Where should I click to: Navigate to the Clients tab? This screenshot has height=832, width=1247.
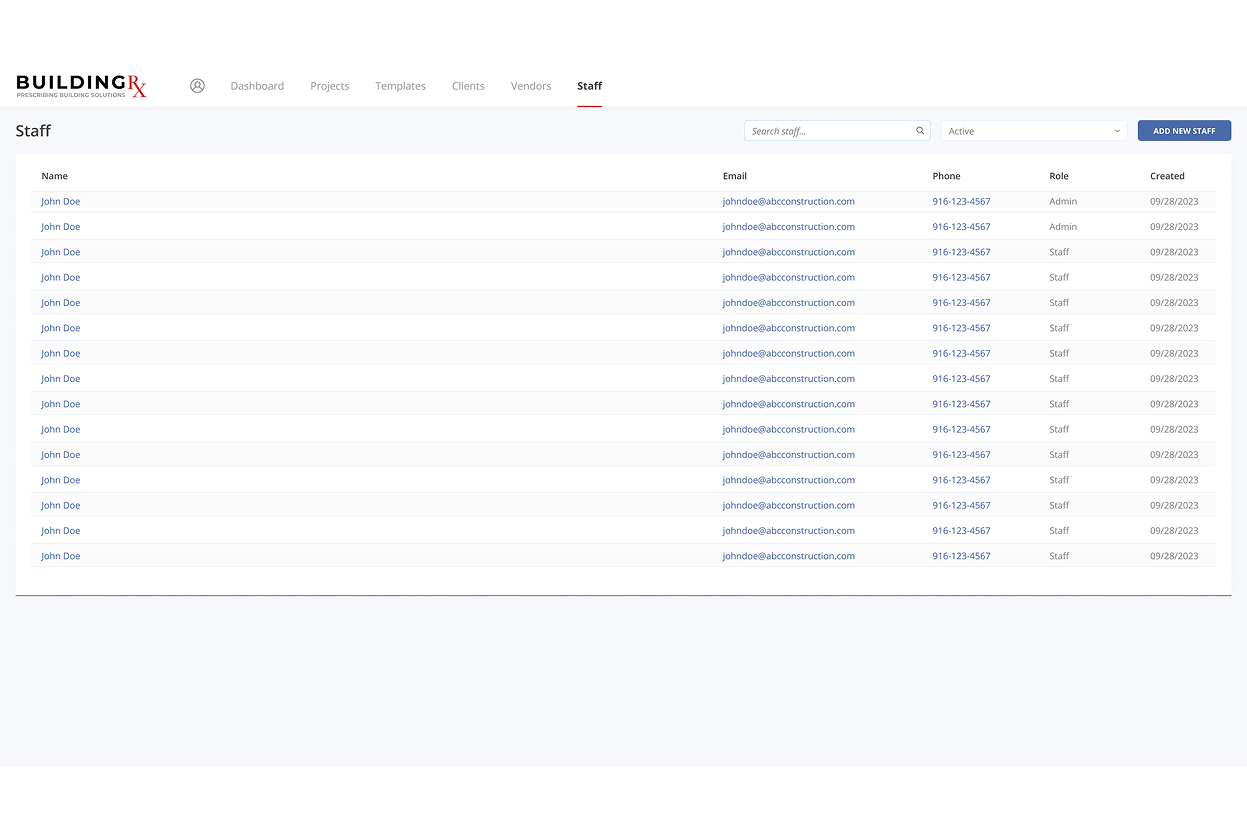point(468,86)
